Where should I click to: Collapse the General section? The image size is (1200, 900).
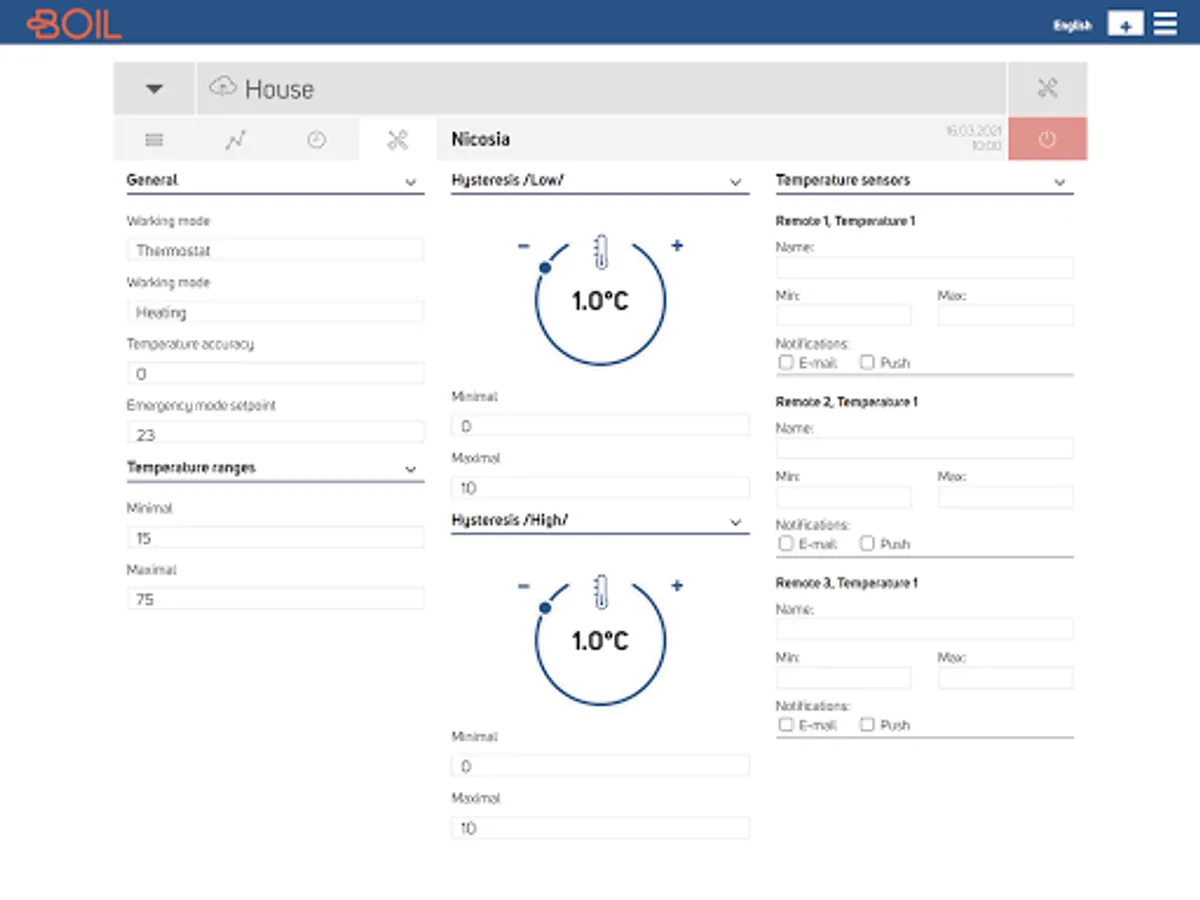pos(410,182)
